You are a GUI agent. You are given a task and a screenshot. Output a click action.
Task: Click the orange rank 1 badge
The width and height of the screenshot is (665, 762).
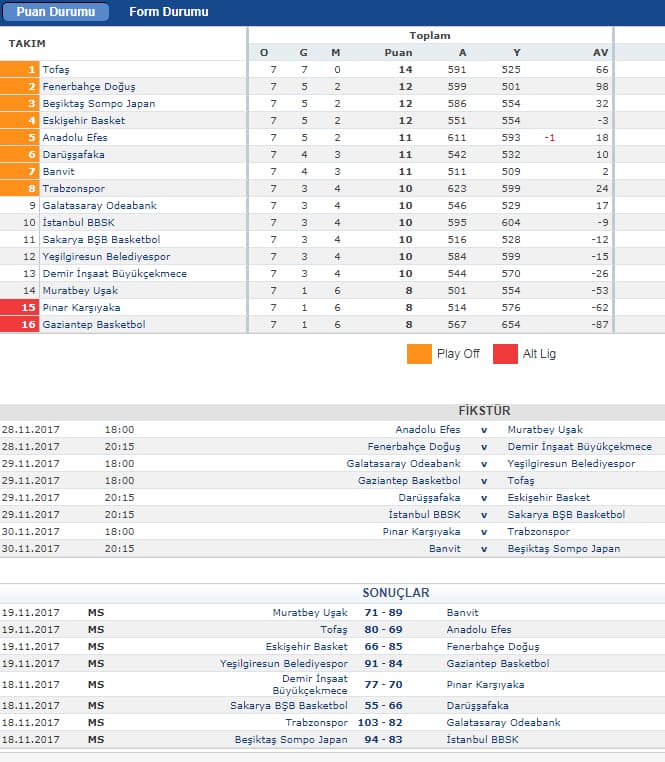19,69
